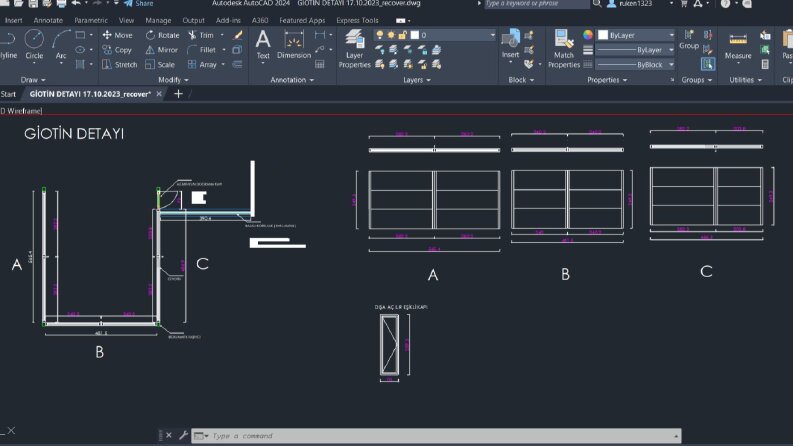Viewport: 793px width, 446px height.
Task: Open the ByBlock linetype dropdown
Action: click(671, 65)
